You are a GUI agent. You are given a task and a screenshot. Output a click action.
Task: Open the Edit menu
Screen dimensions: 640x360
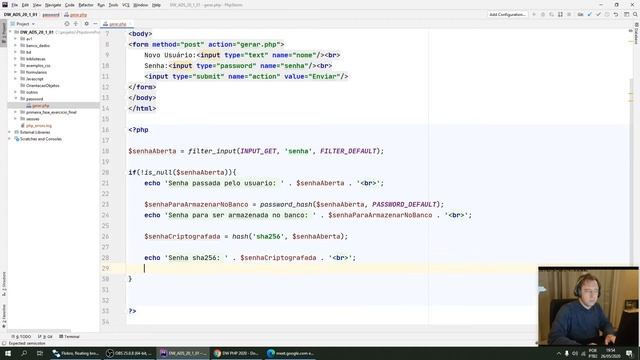(25, 5)
